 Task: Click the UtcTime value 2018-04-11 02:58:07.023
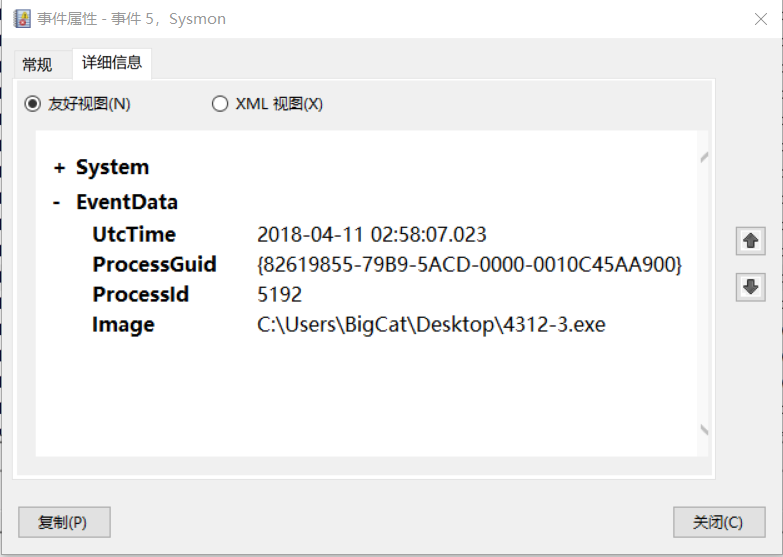[x=372, y=235]
